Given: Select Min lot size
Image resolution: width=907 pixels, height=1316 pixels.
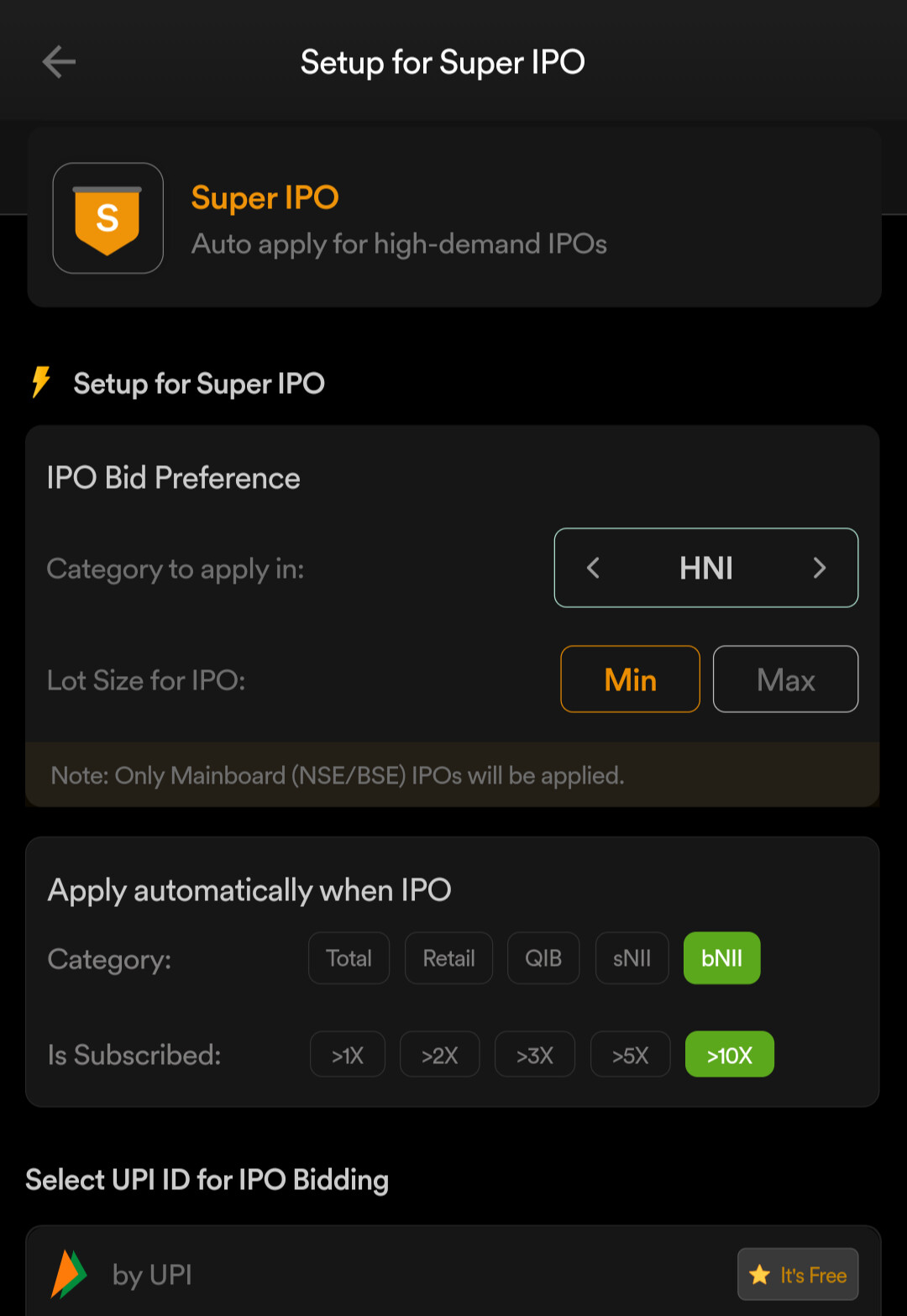Looking at the screenshot, I should point(630,679).
